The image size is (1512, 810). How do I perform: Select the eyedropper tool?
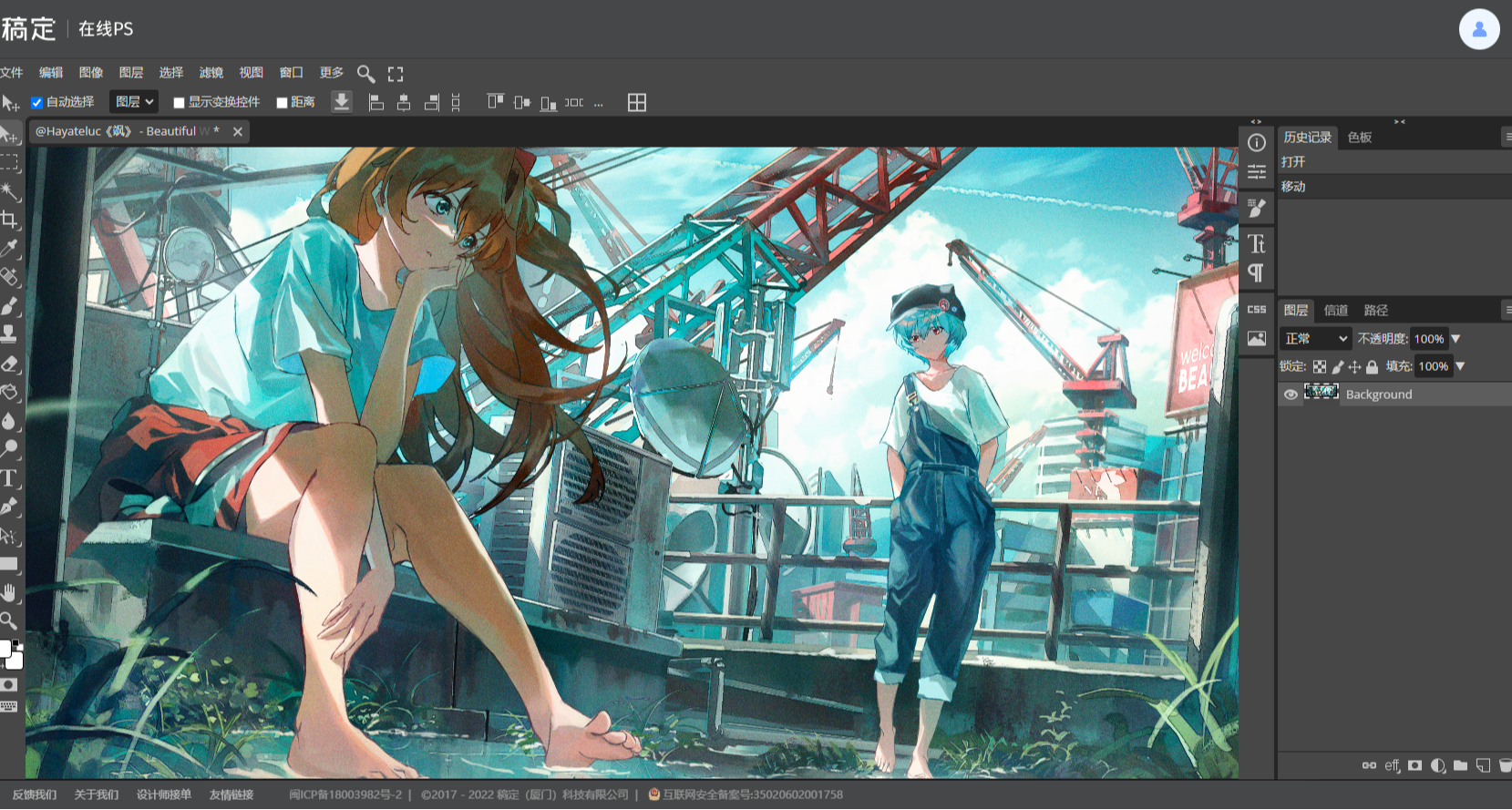pos(9,248)
